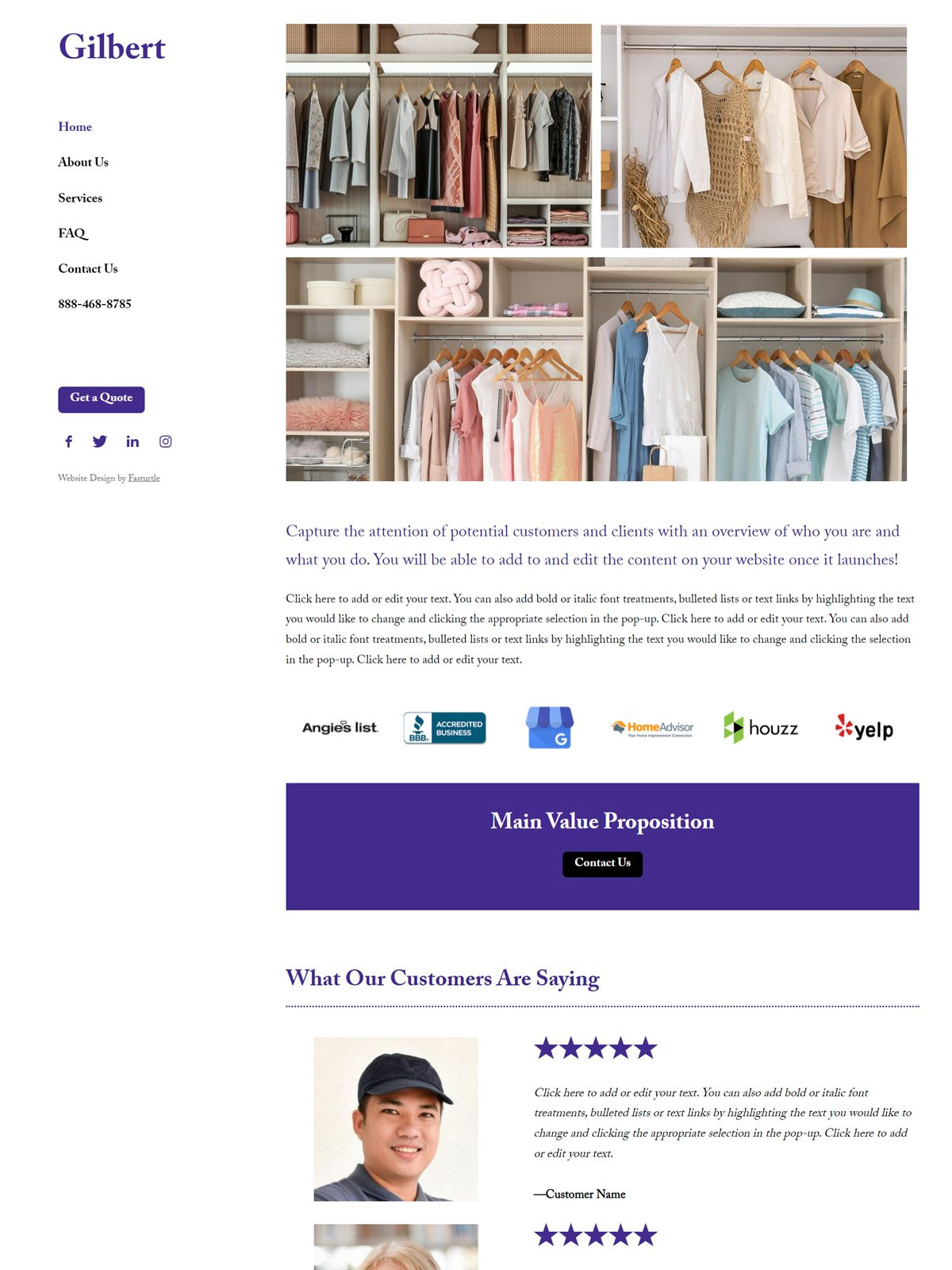Click the Houzz logo
The image size is (952, 1270).
point(761,728)
